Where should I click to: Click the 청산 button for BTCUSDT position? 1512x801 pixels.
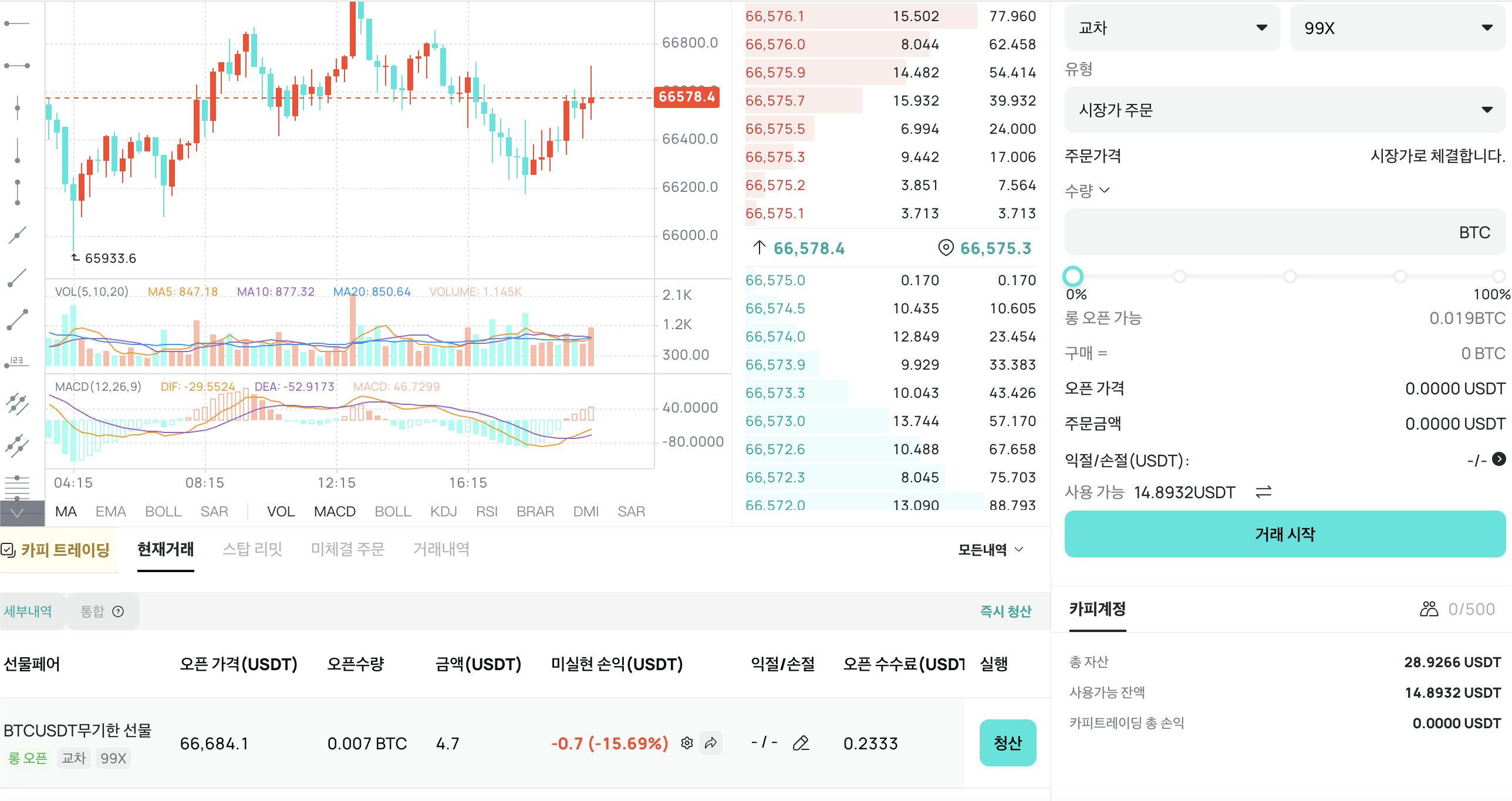(1008, 743)
